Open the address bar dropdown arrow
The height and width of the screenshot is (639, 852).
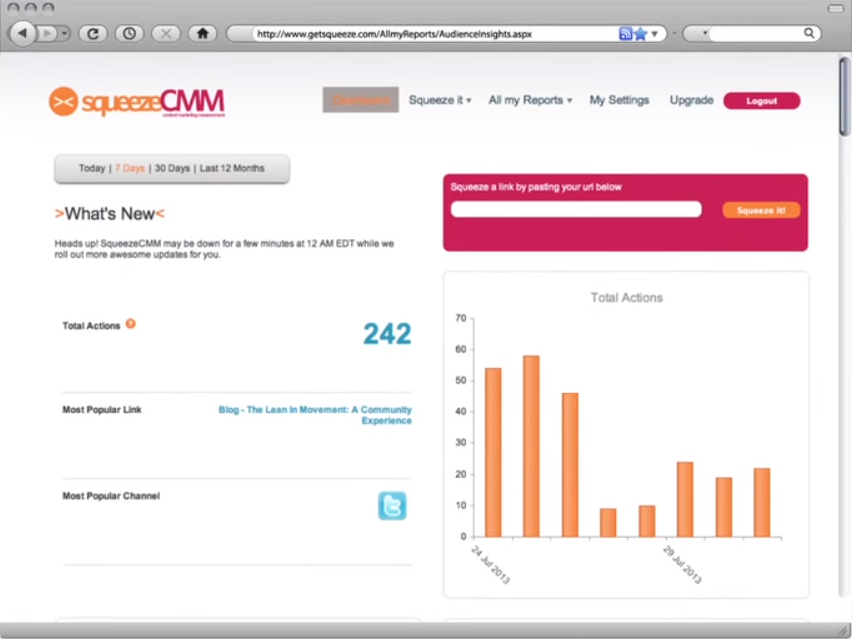[655, 34]
